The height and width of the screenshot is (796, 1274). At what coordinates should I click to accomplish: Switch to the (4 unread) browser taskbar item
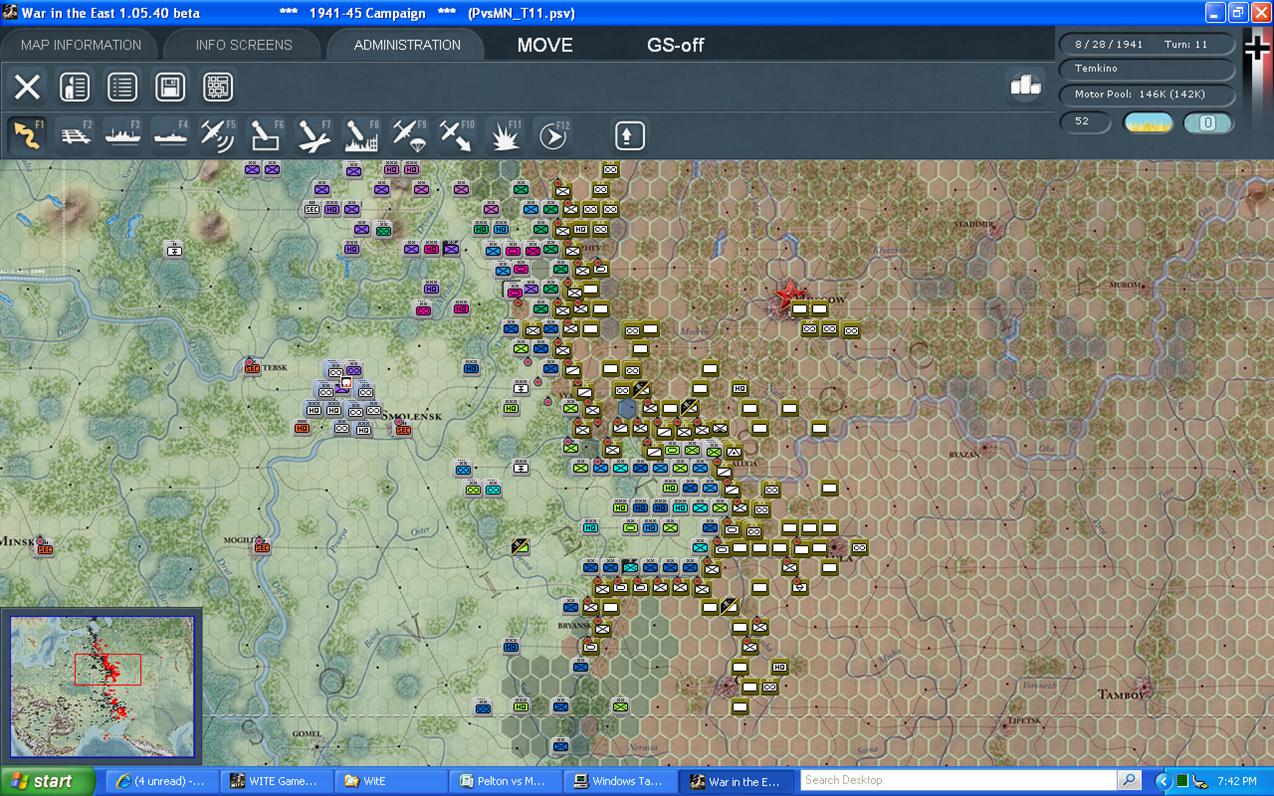click(x=161, y=781)
